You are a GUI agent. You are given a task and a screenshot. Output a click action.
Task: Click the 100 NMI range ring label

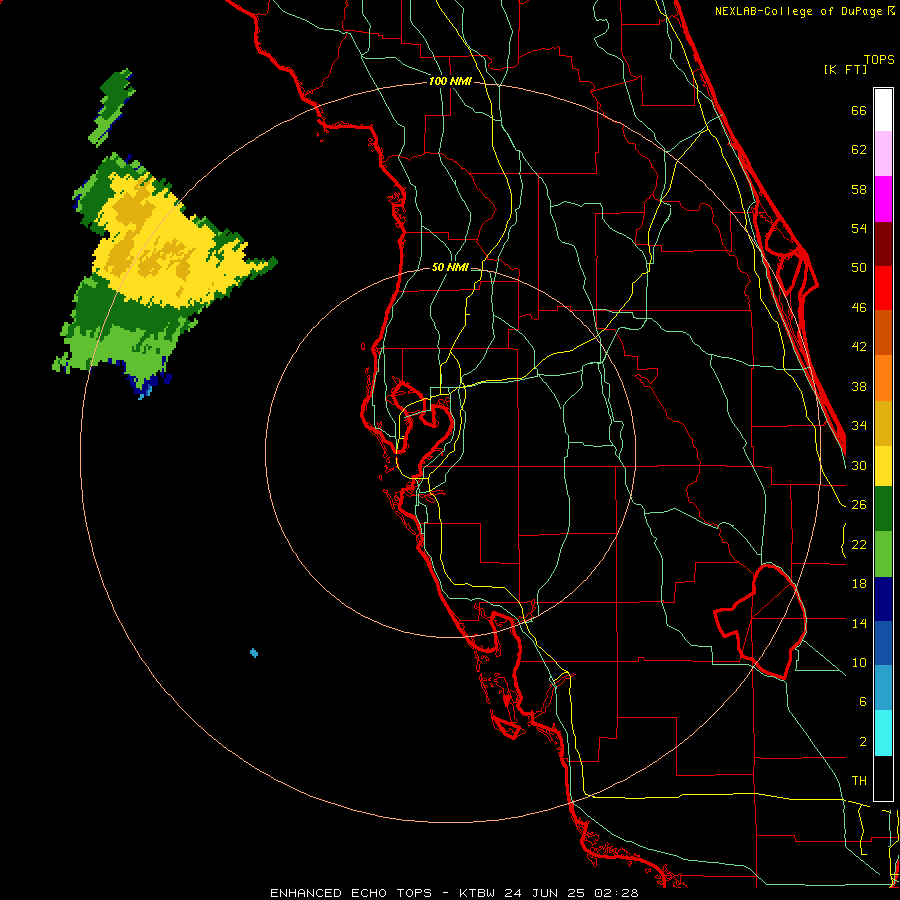pyautogui.click(x=450, y=82)
